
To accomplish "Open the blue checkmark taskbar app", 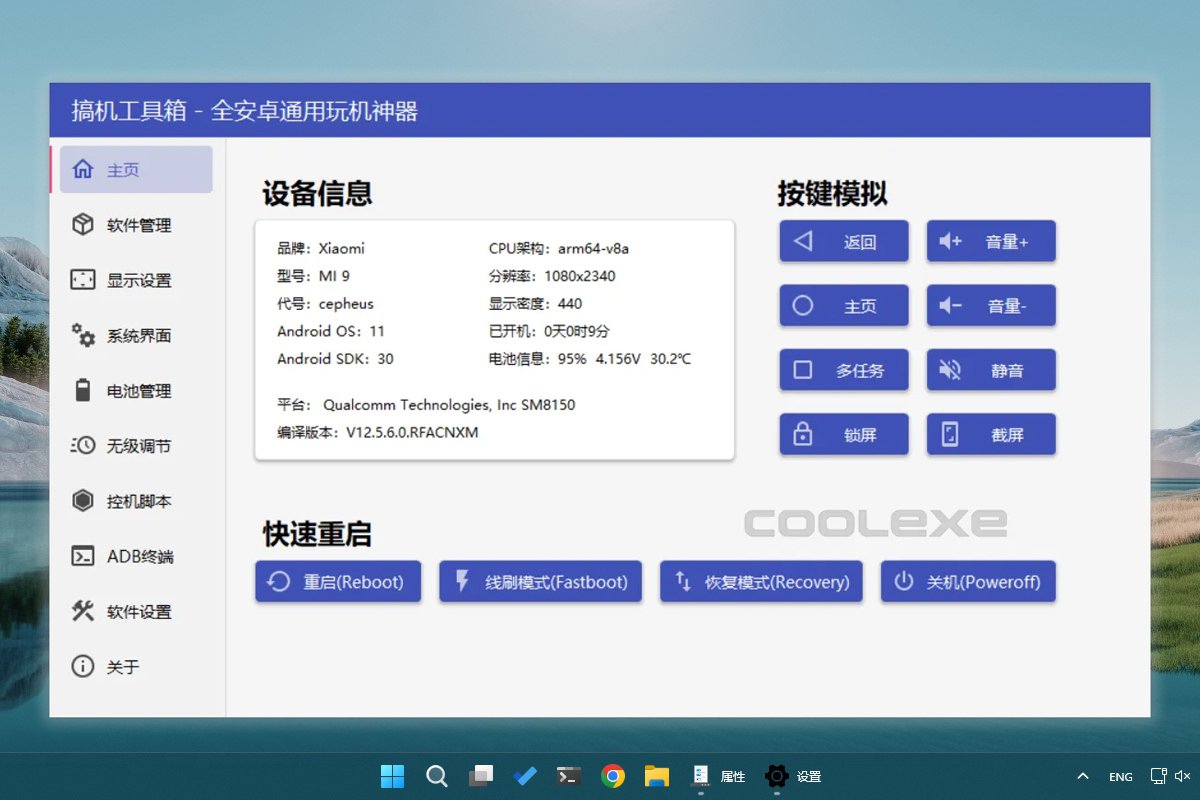I will tap(525, 776).
